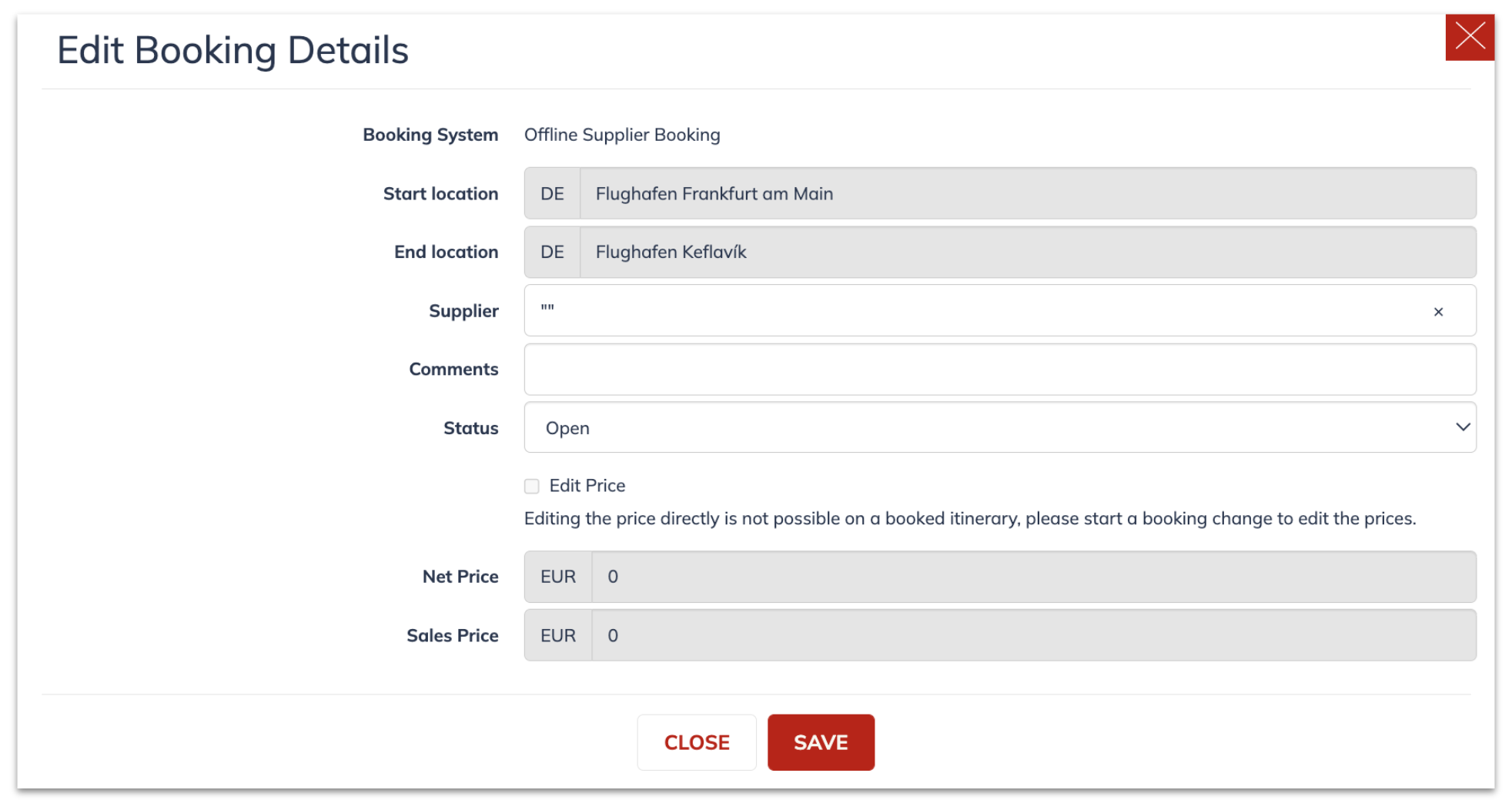1512x810 pixels.
Task: Click the EUR currency label for Sales Price
Action: (558, 635)
